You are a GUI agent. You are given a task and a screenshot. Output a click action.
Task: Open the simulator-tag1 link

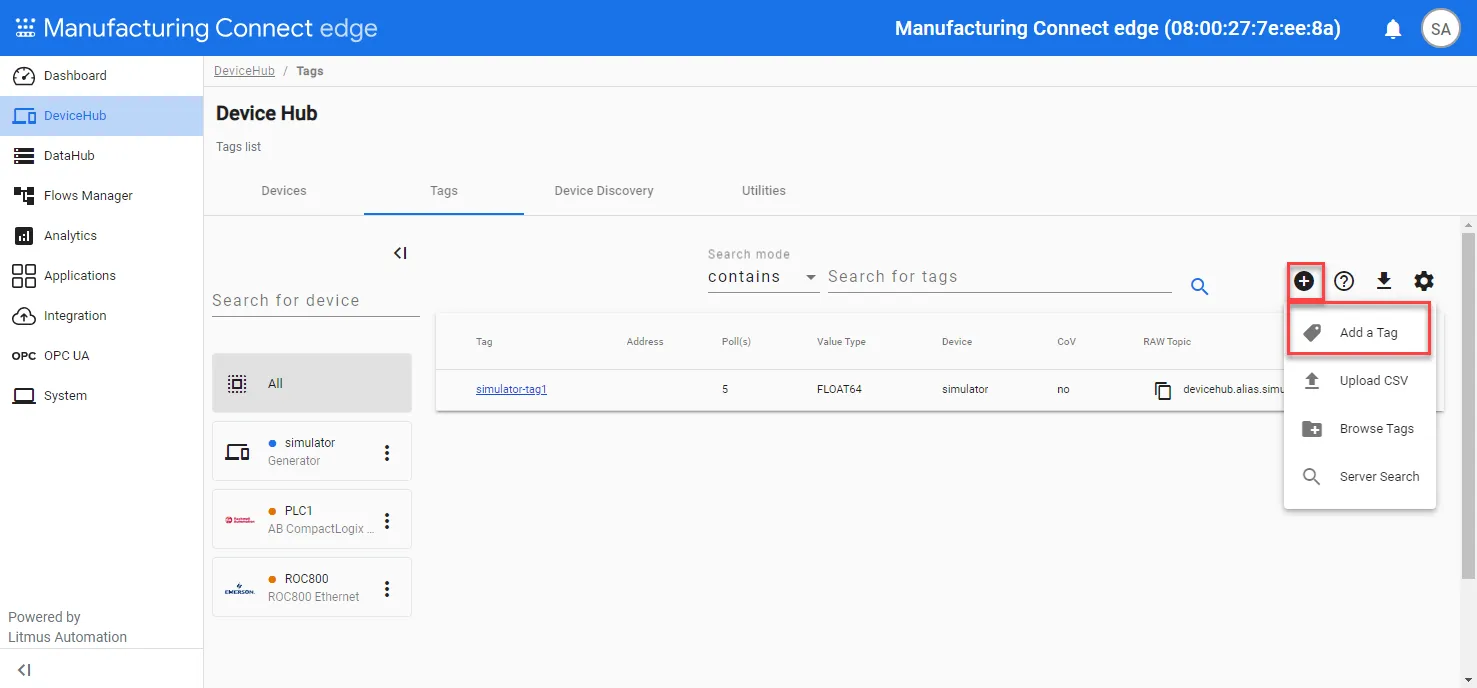[511, 389]
